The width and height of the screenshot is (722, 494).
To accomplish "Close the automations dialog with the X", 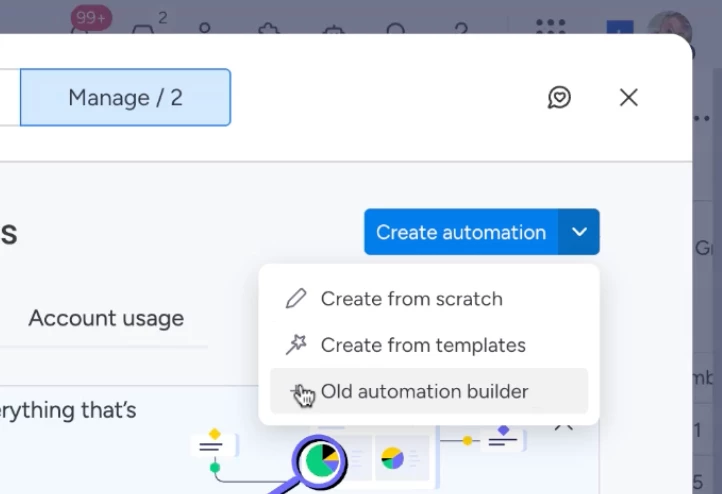I will (x=628, y=97).
